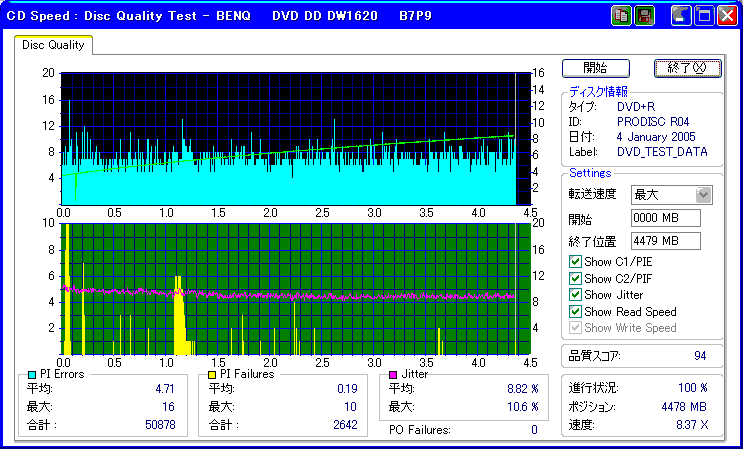The width and height of the screenshot is (743, 449).
Task: Click the 開始 position field 0000 MB
Action: 666,218
